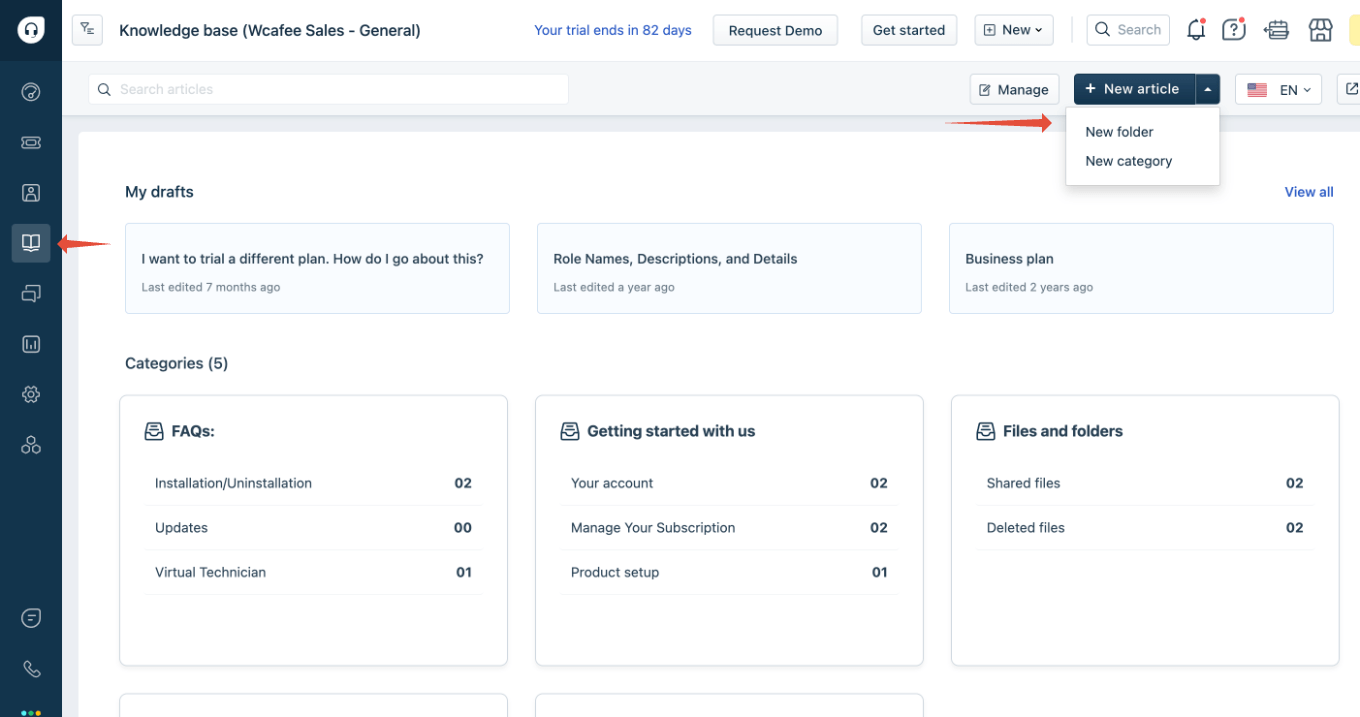Click the help question mark icon
Viewport: 1360px width, 717px height.
tap(1234, 30)
